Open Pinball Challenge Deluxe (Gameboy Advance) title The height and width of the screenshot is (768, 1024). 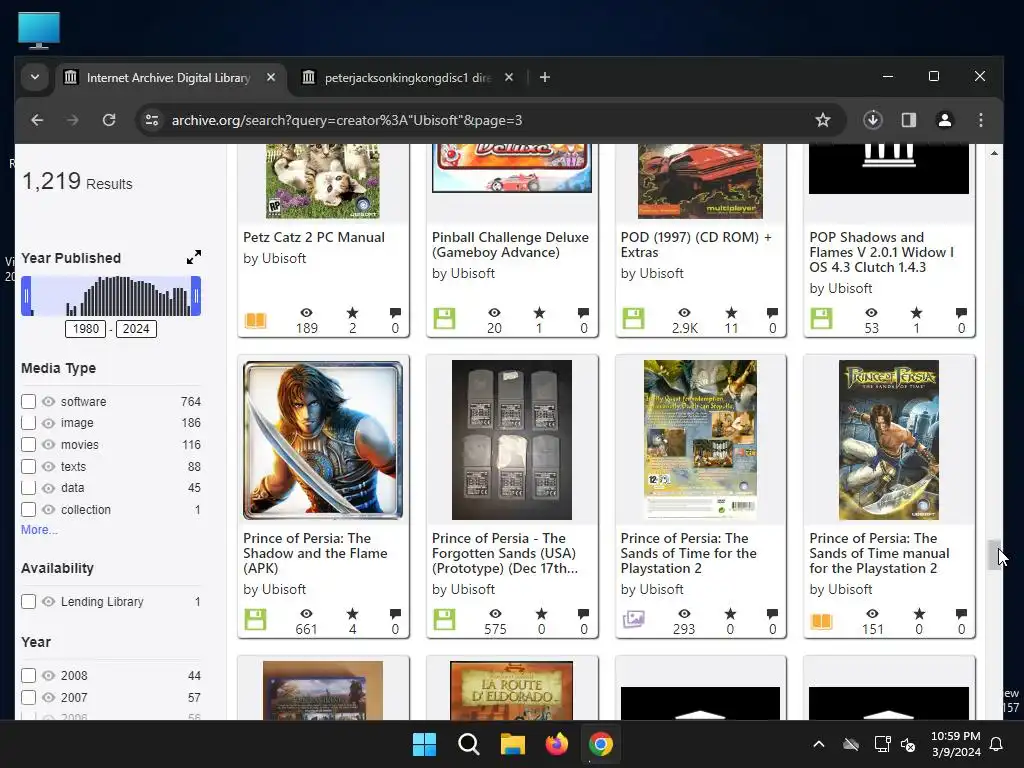point(510,245)
